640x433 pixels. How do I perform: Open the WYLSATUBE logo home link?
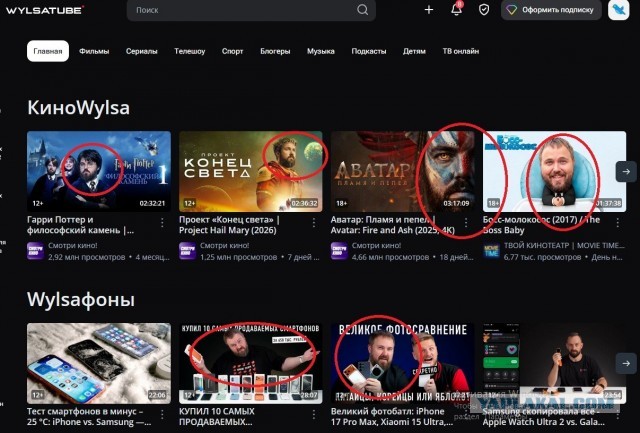(x=45, y=10)
